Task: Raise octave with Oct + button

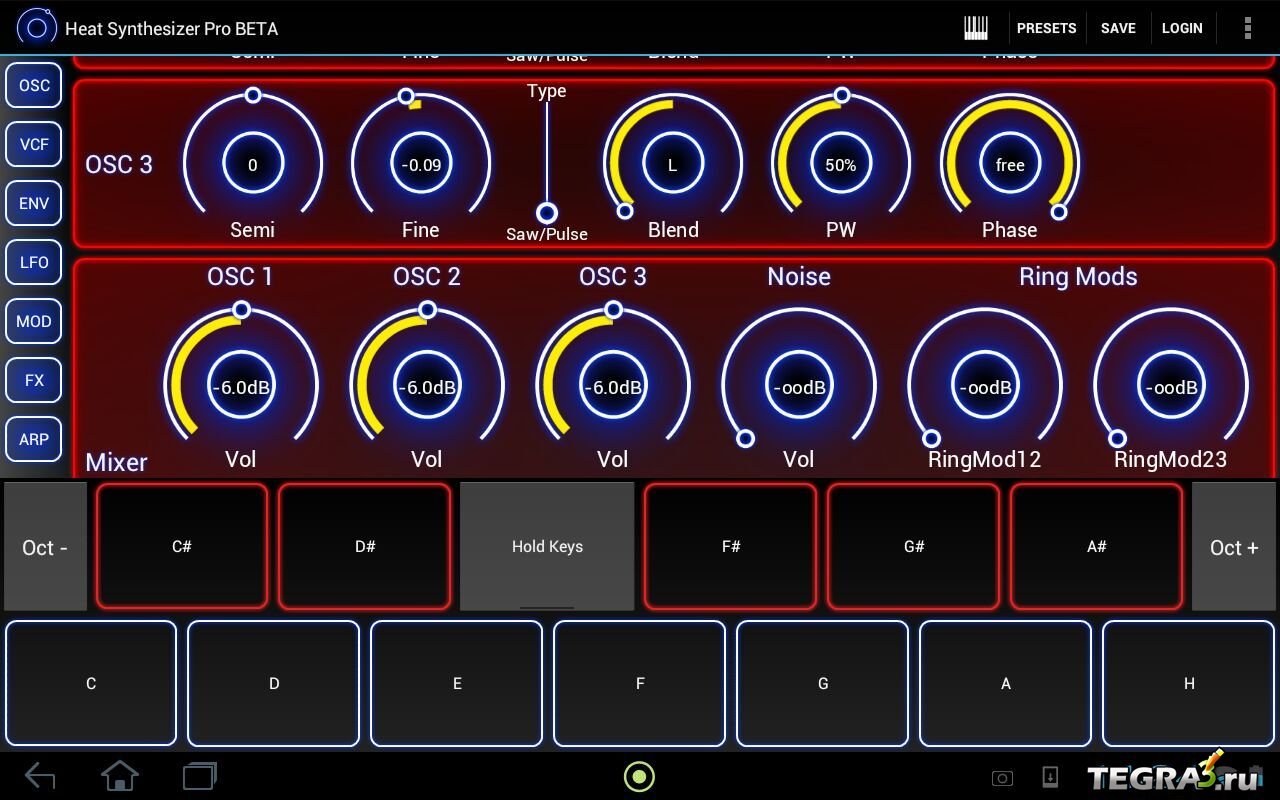Action: 1234,547
